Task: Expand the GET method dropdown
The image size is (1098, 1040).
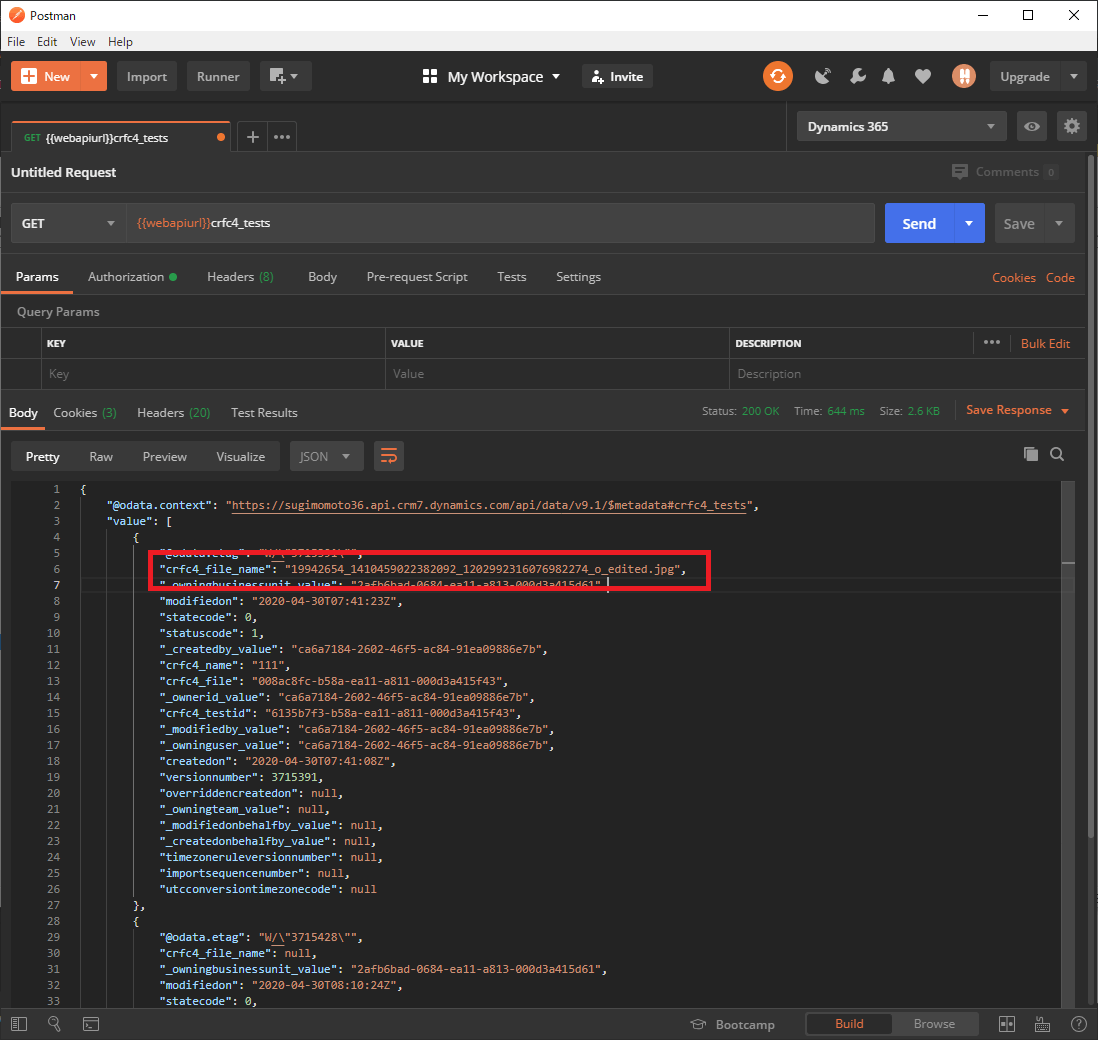Action: [68, 223]
